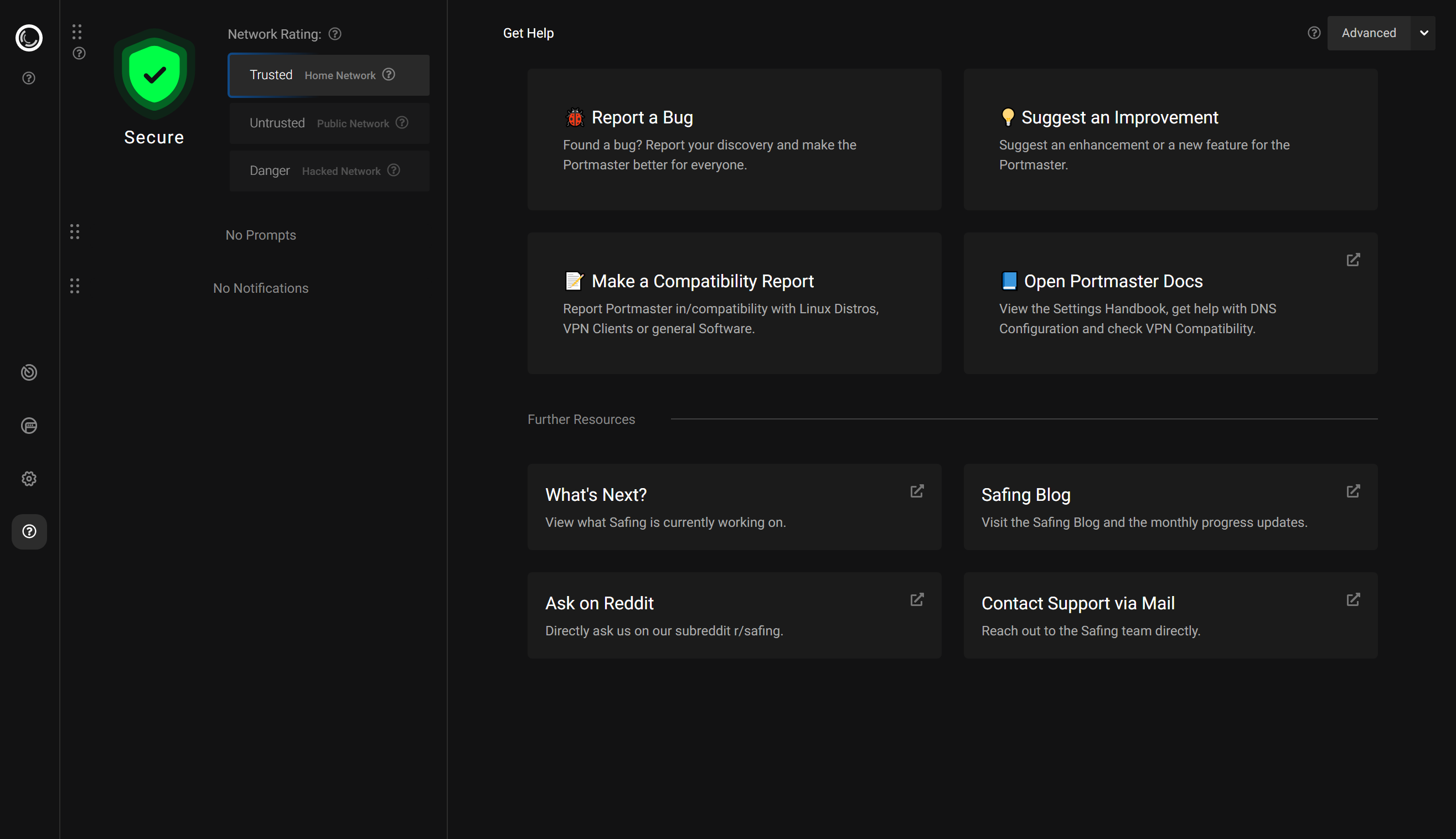Click help icon beside Advanced dropdown

pos(1314,33)
